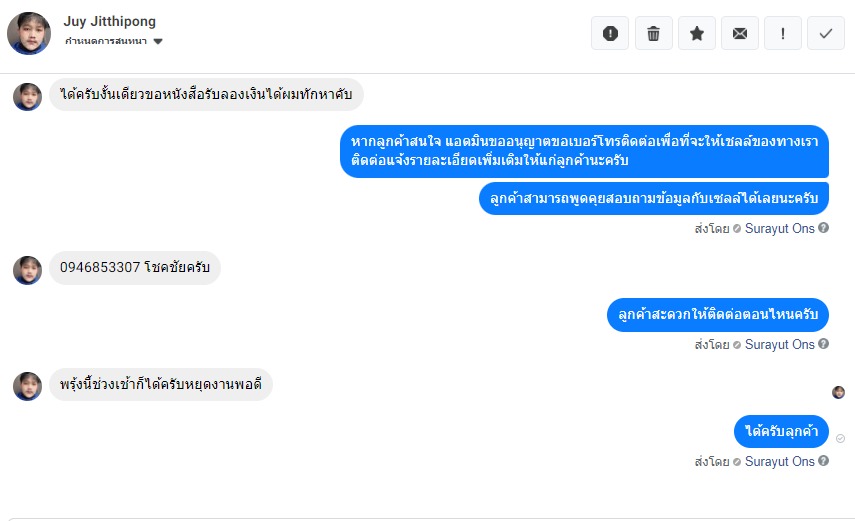Click the Surayut Ons link under ได้ครับลูกค้า
855x521 pixels.
point(780,462)
